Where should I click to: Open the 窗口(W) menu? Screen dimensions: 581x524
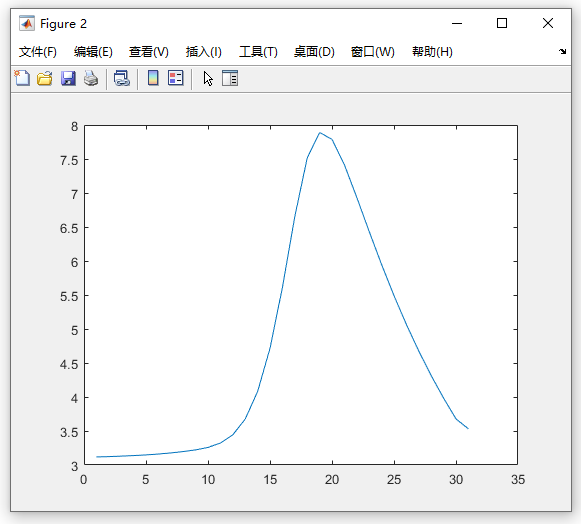tap(373, 52)
